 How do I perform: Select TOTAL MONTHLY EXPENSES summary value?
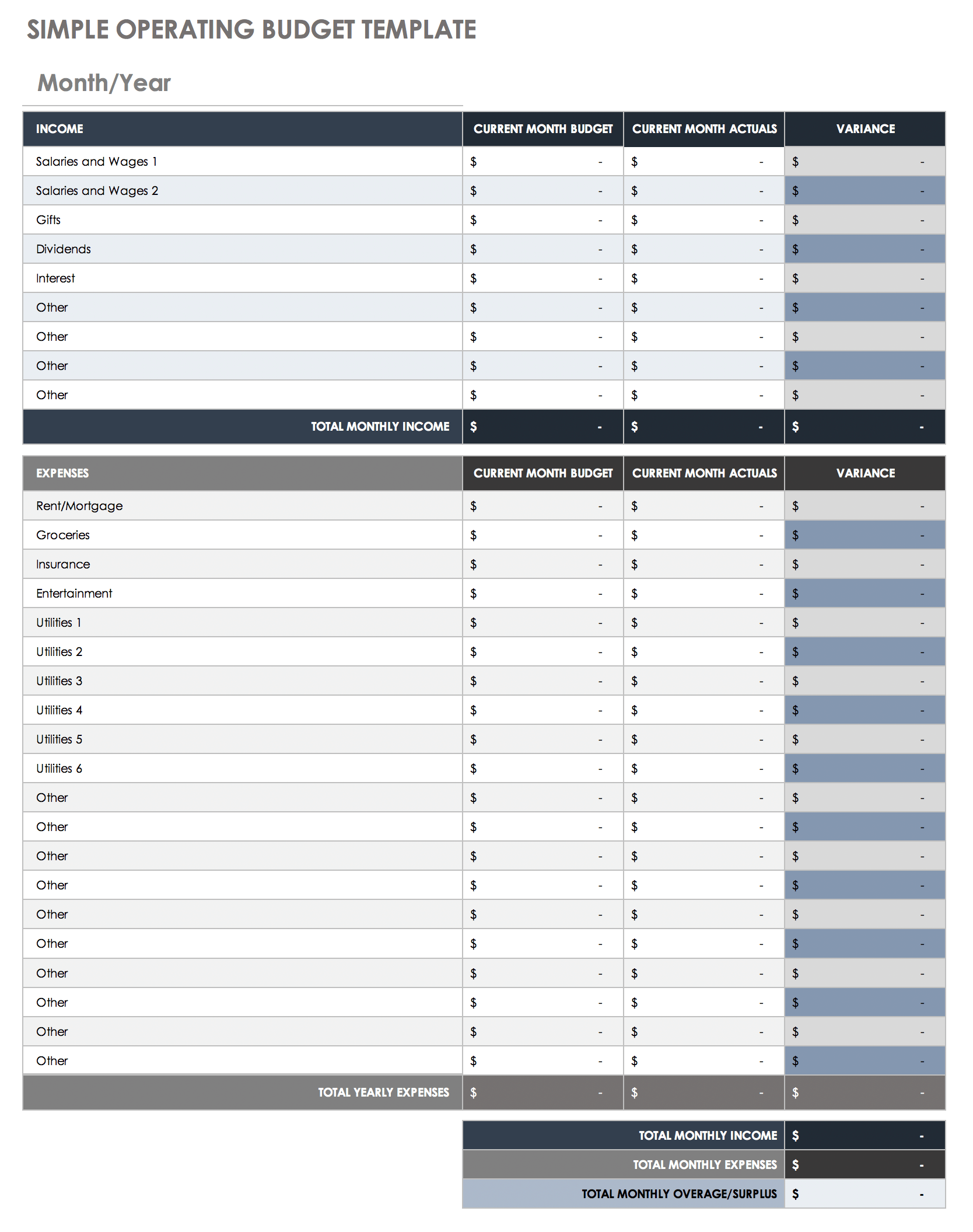(864, 1165)
